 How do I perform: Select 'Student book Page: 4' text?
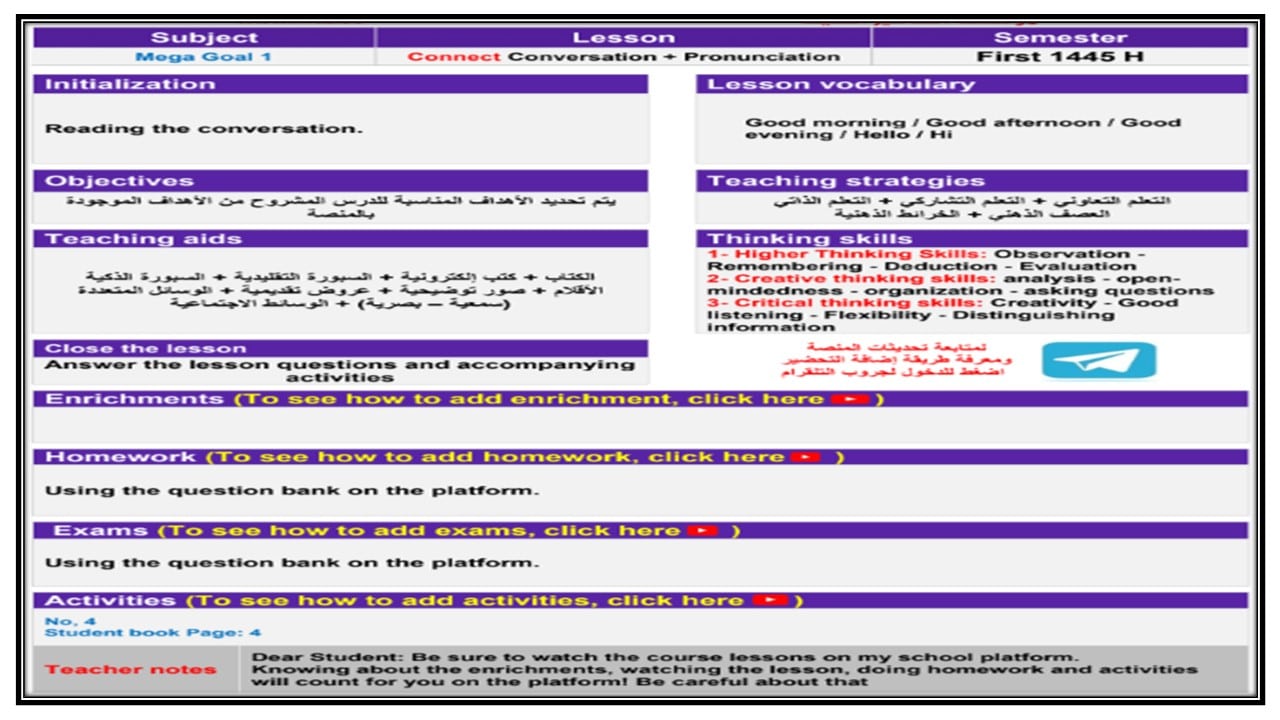153,633
